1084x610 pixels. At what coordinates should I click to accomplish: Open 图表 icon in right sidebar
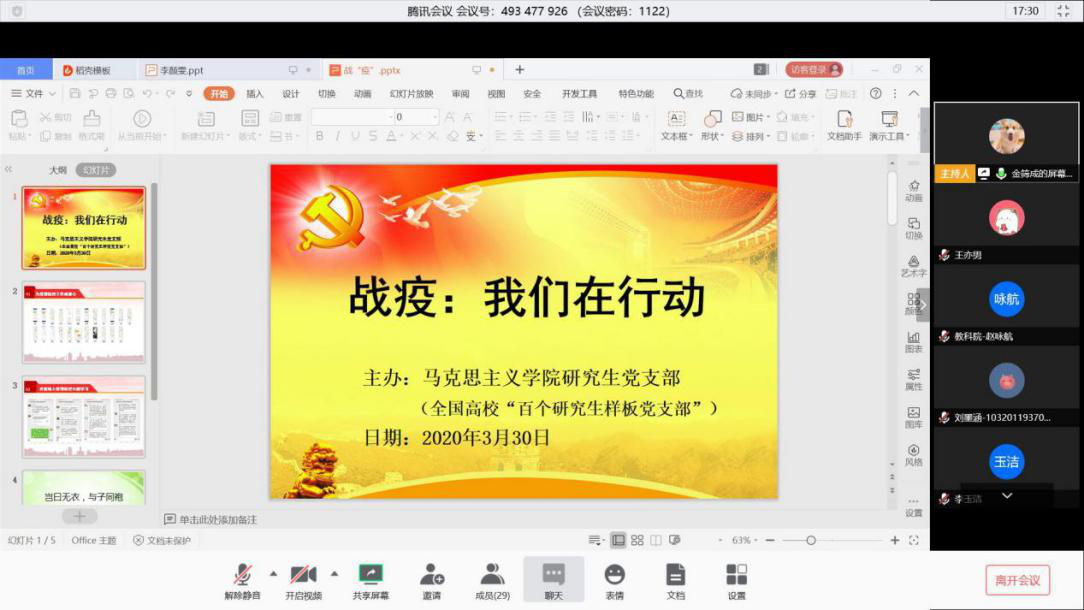point(913,342)
